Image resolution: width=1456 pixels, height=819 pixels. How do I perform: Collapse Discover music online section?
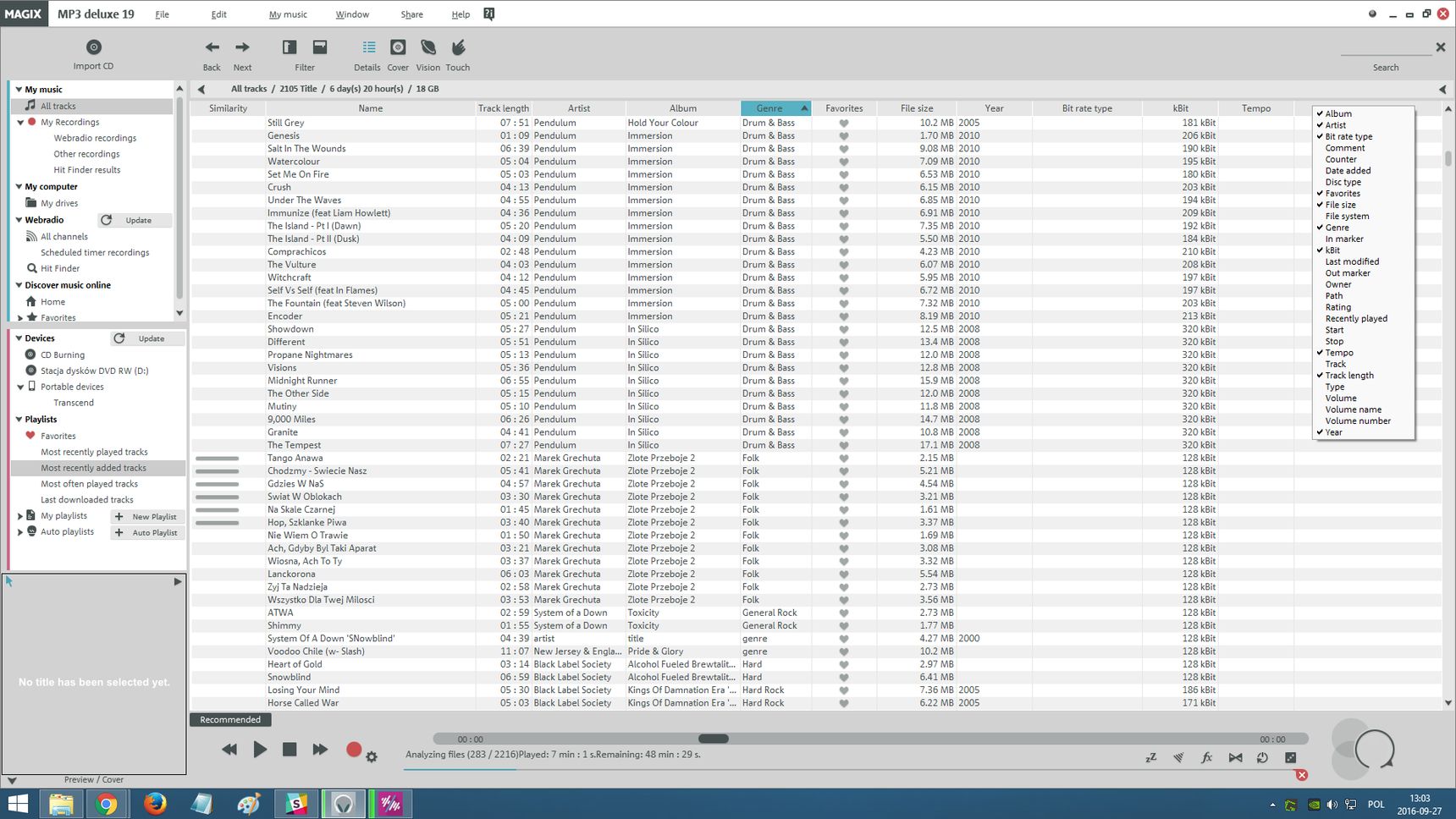pyautogui.click(x=19, y=285)
